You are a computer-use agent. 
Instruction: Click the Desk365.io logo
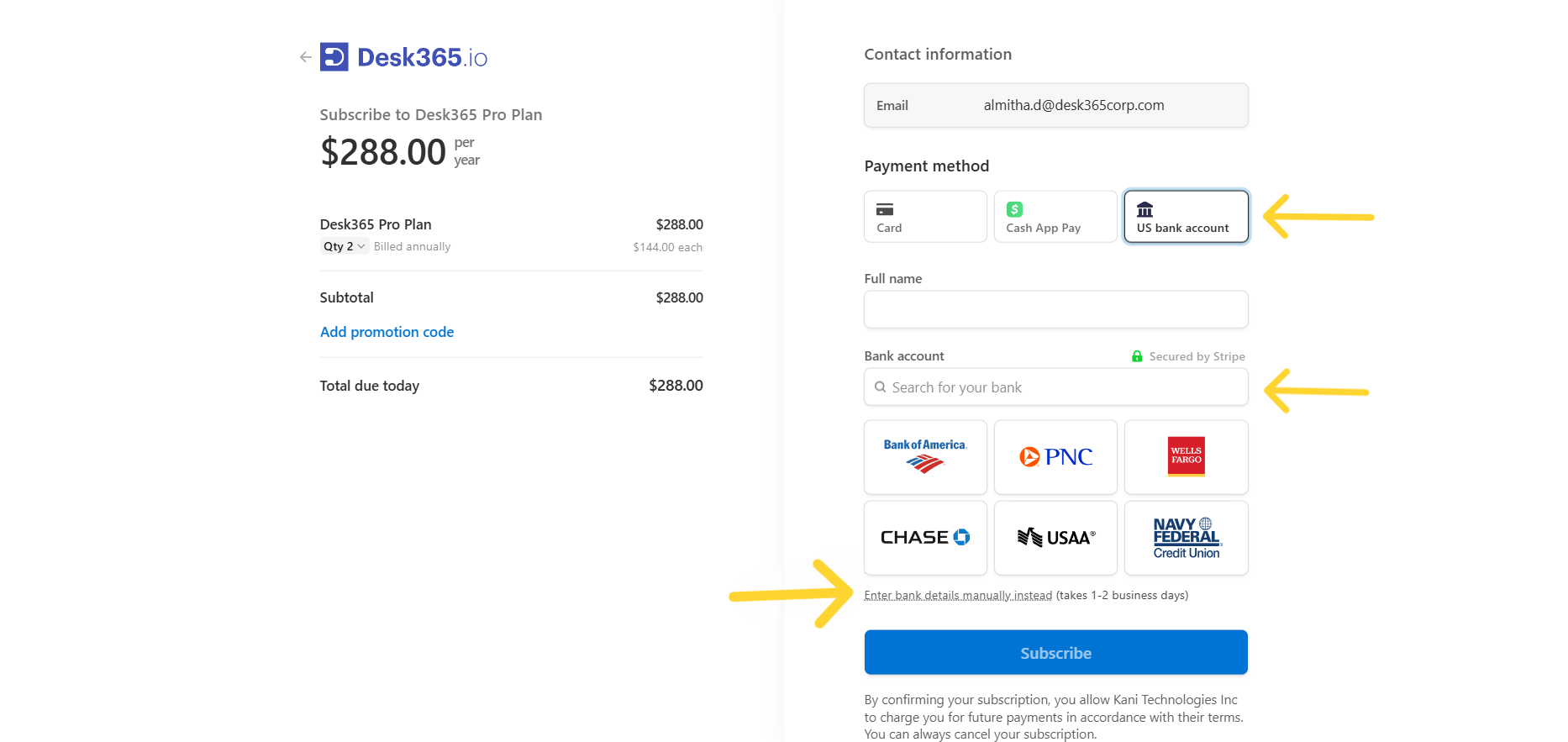(x=403, y=56)
